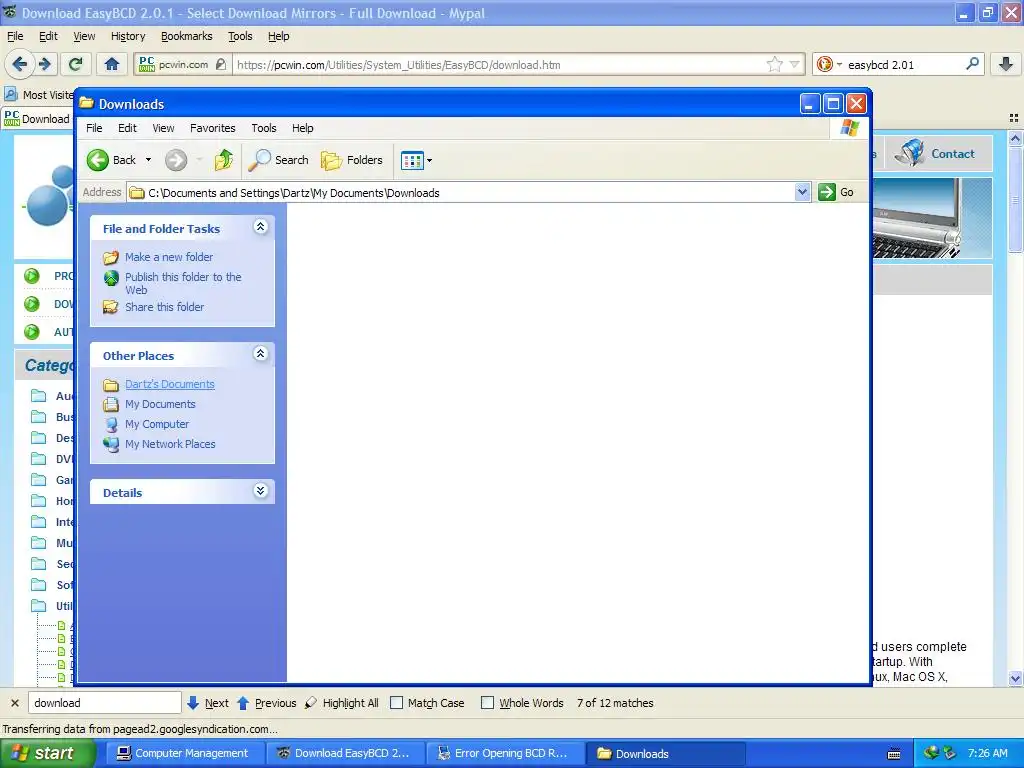
Task: Open Dartz's Documents link
Action: click(x=170, y=384)
